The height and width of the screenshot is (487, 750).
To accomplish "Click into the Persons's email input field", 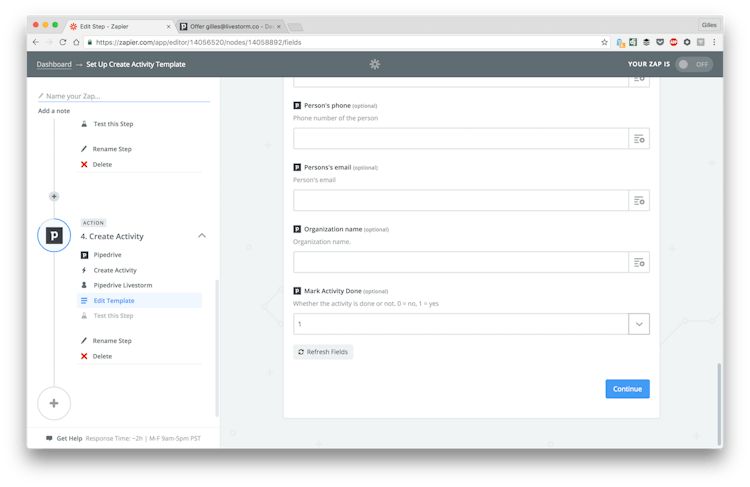I will point(460,201).
